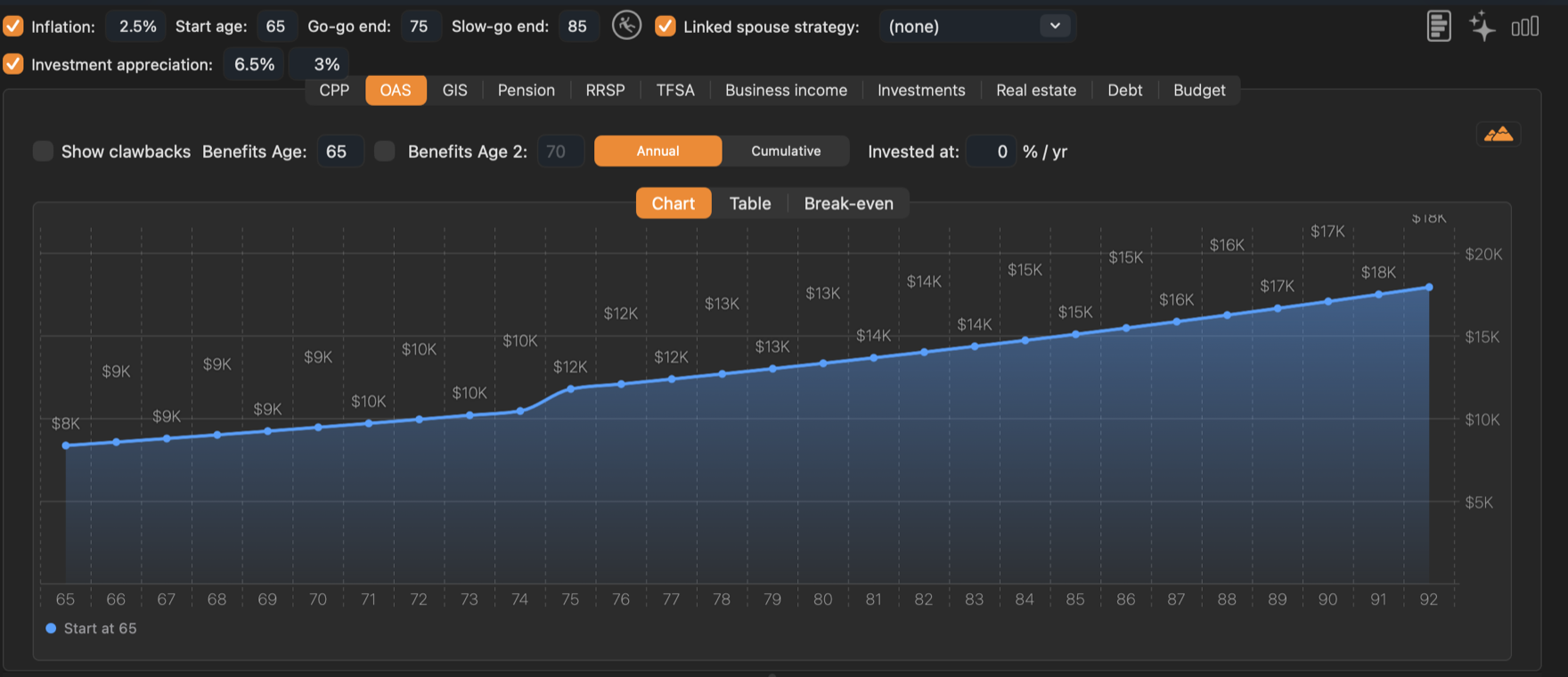This screenshot has width=1568, height=677.
Task: Click the Slow-go end age field
Action: click(577, 27)
